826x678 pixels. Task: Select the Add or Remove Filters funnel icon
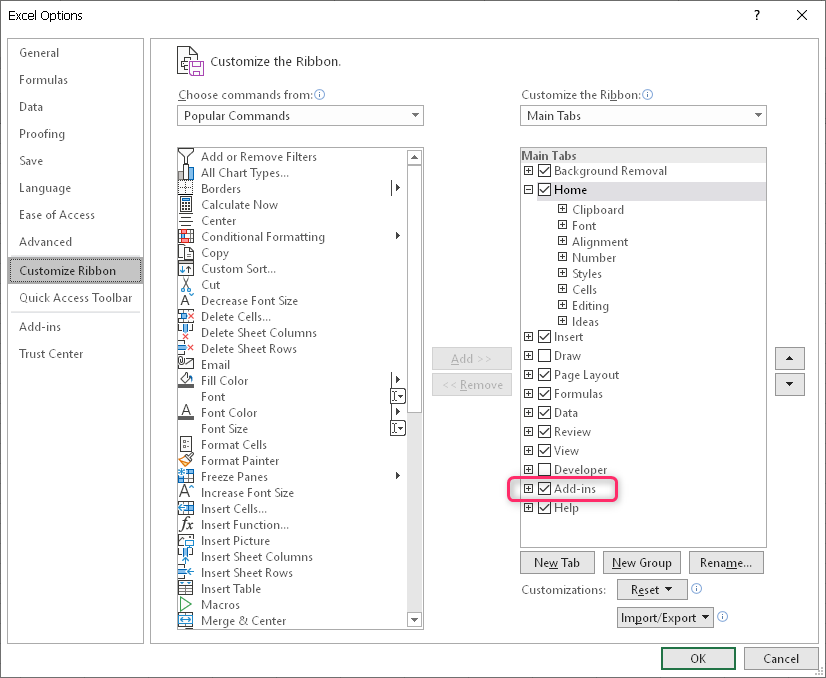185,156
